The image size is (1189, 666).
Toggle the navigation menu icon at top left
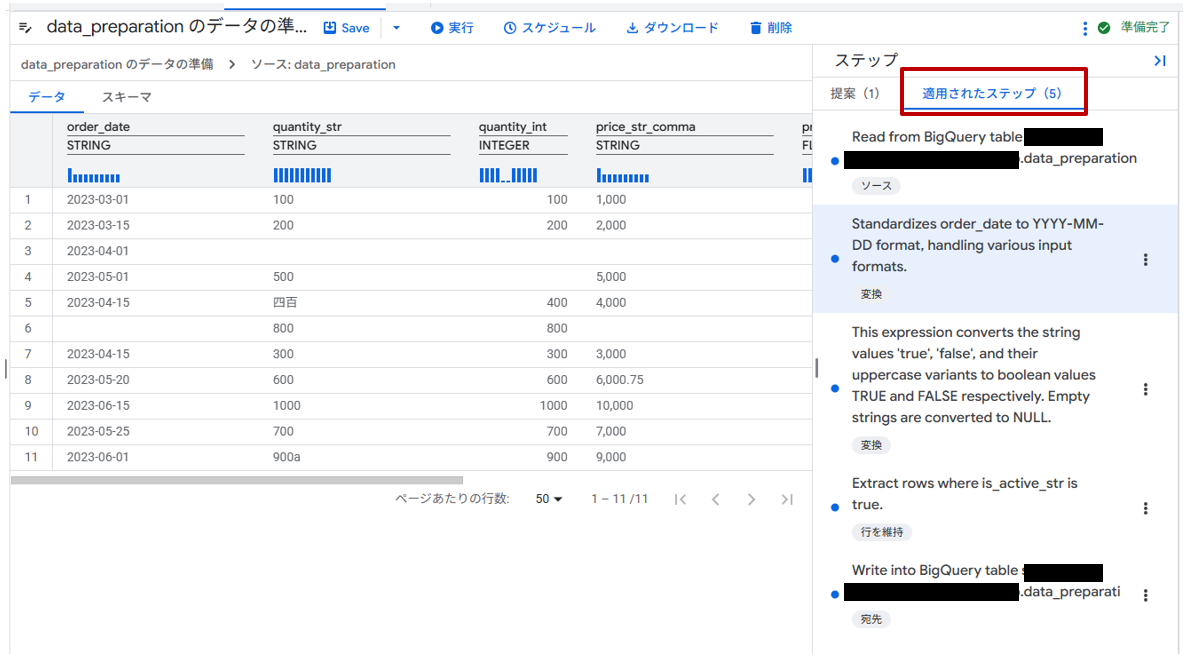click(25, 28)
